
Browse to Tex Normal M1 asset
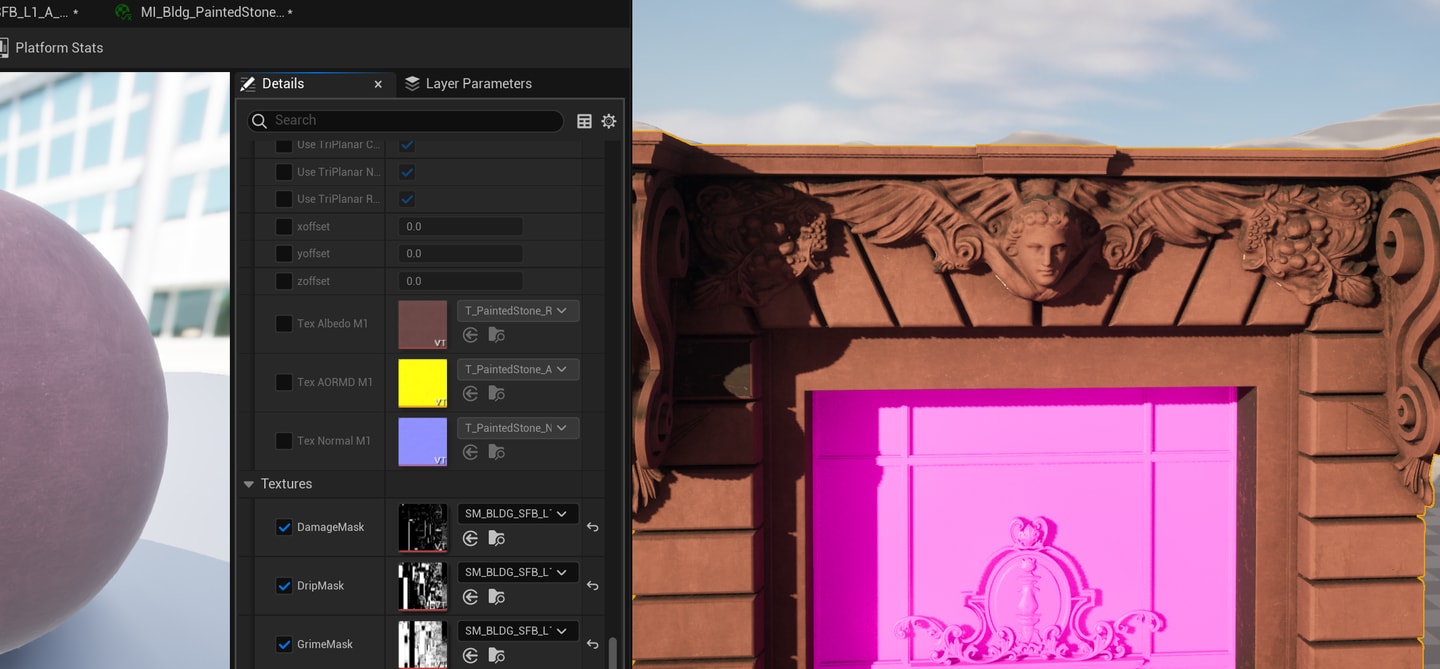pos(496,453)
